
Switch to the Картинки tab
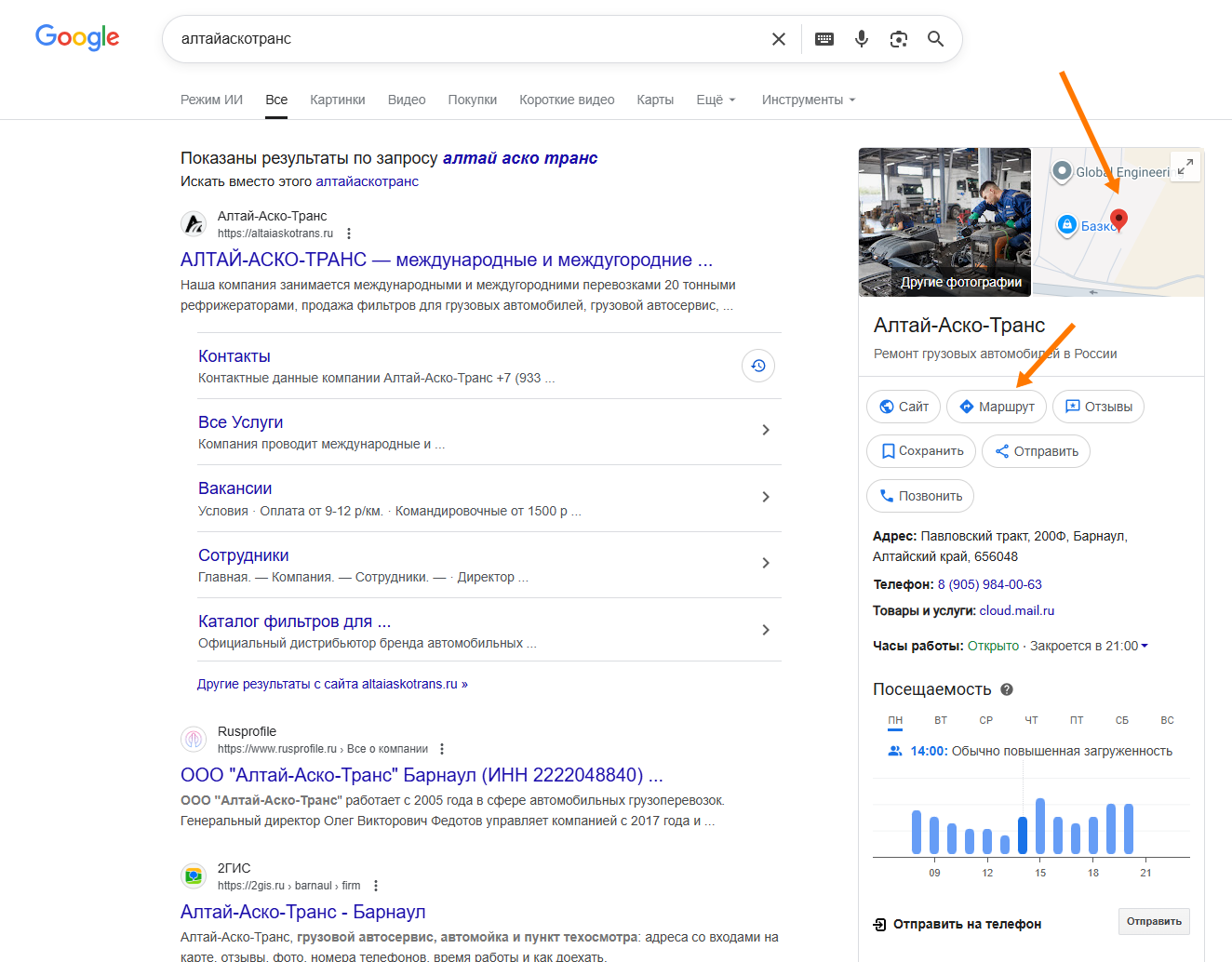[x=338, y=100]
